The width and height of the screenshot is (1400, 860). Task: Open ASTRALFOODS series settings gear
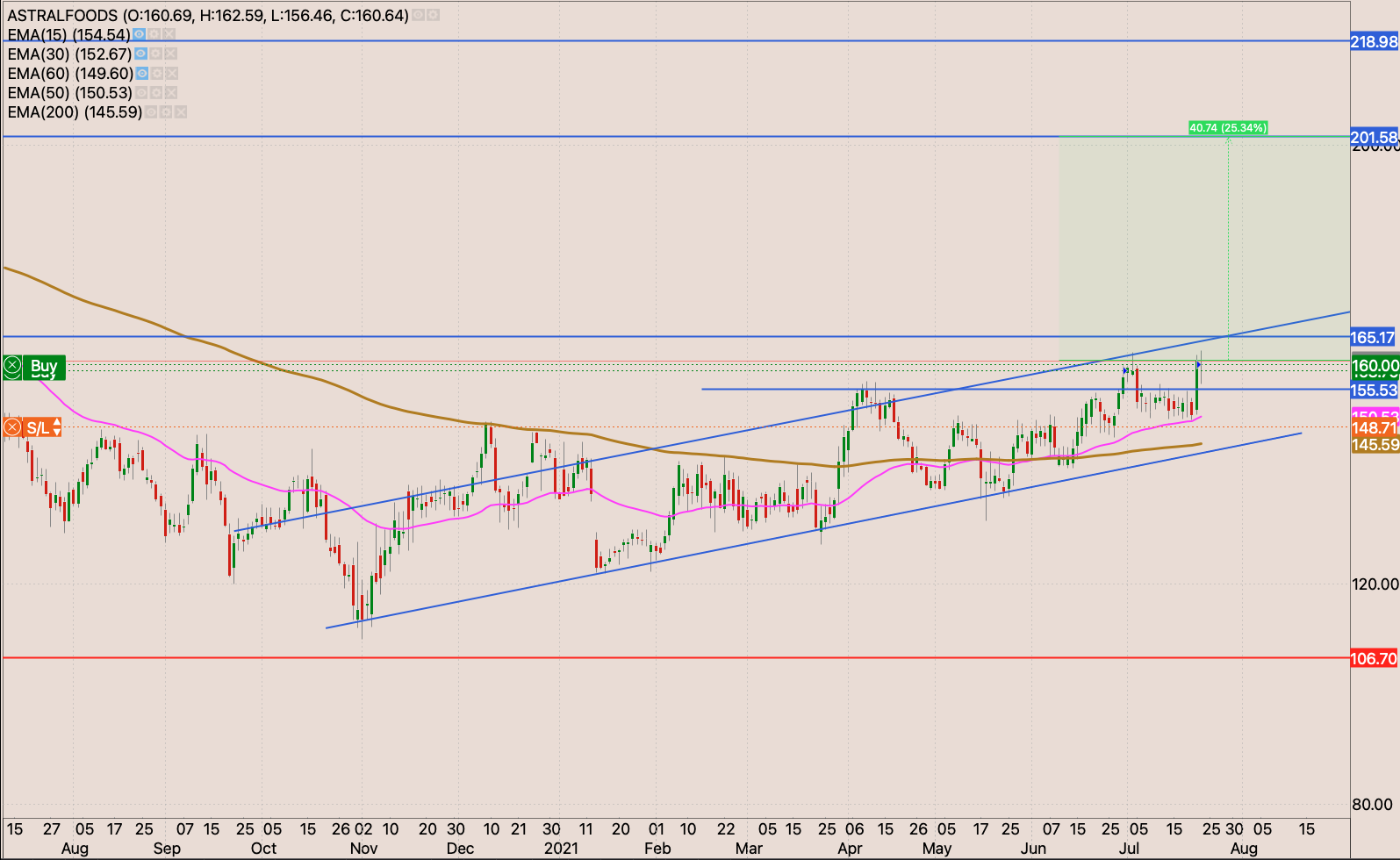[x=433, y=16]
